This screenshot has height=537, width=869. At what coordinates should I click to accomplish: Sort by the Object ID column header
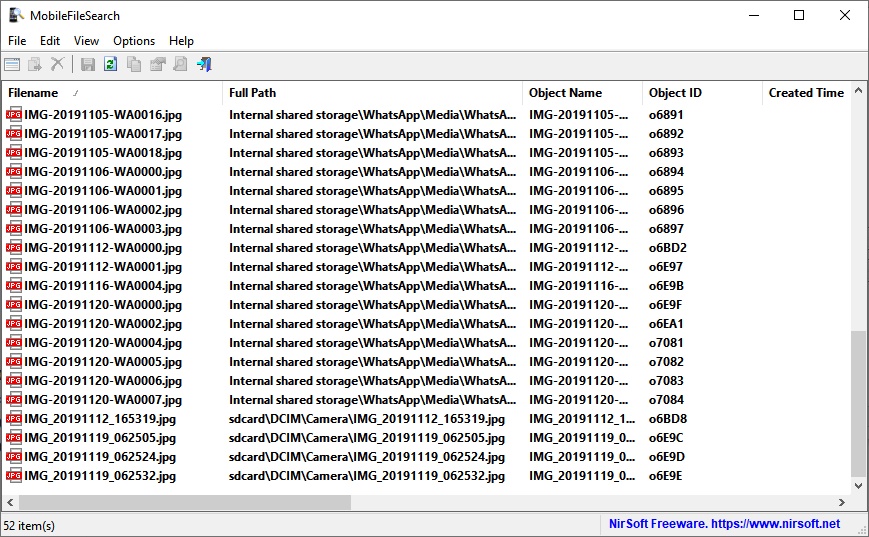click(x=702, y=93)
